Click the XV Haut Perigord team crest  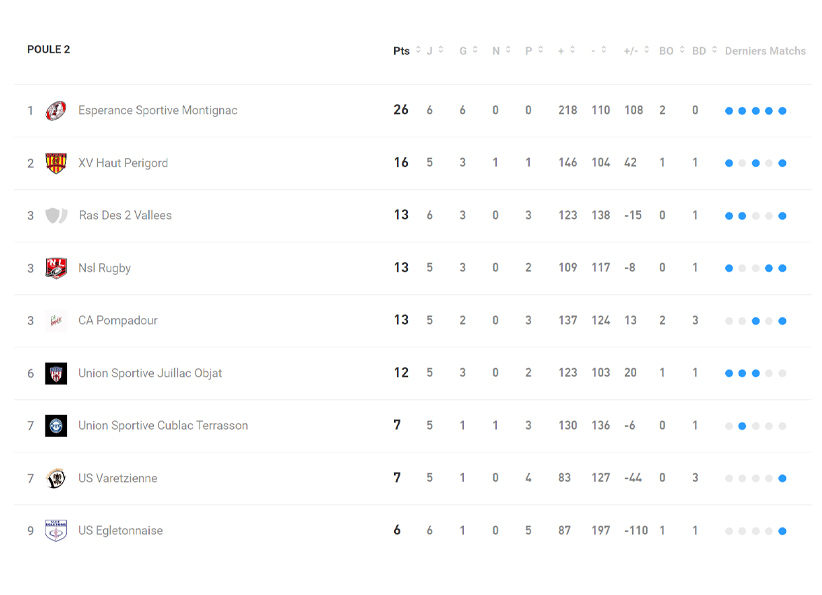[x=56, y=163]
